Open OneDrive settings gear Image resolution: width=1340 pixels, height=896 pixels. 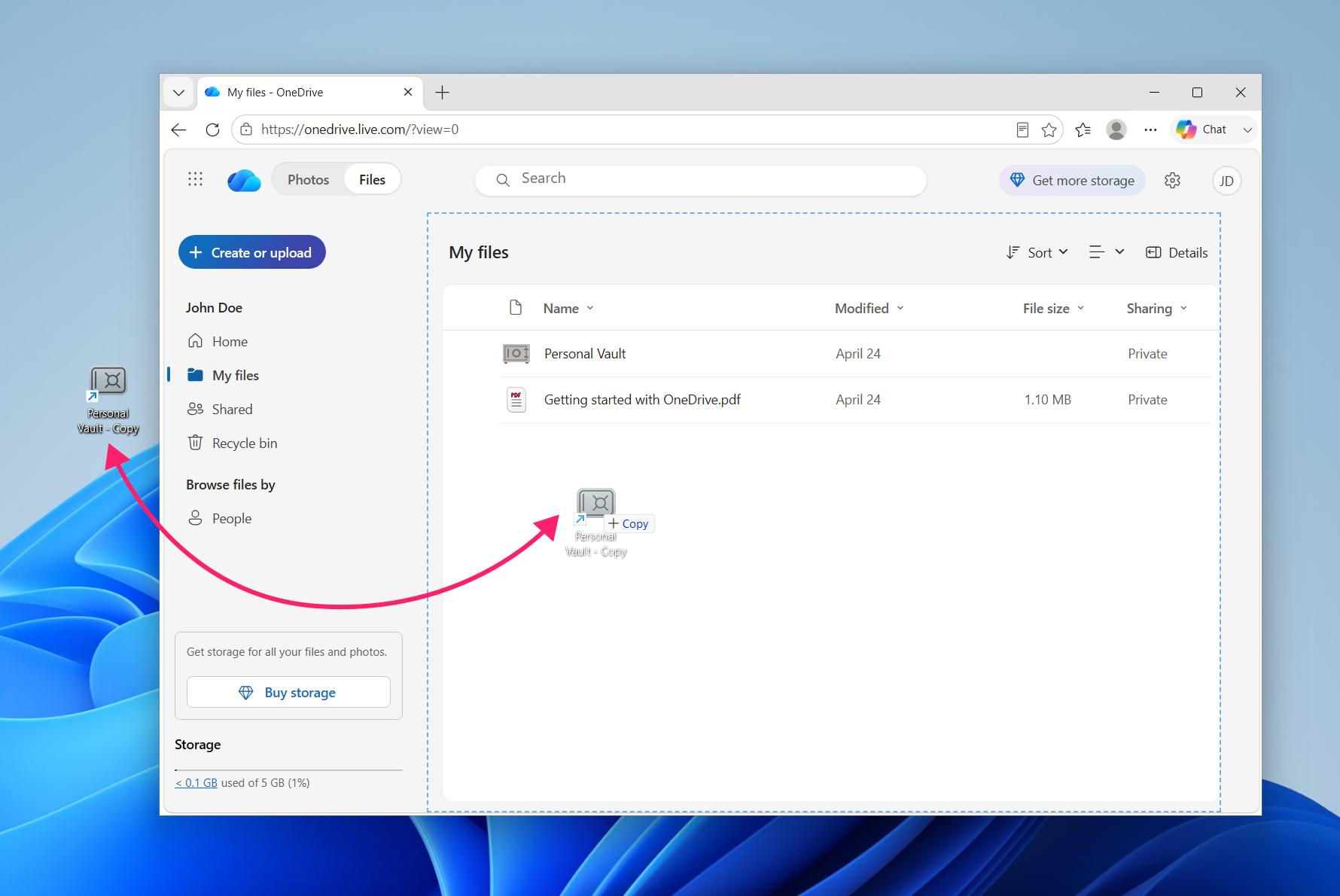[x=1172, y=181]
